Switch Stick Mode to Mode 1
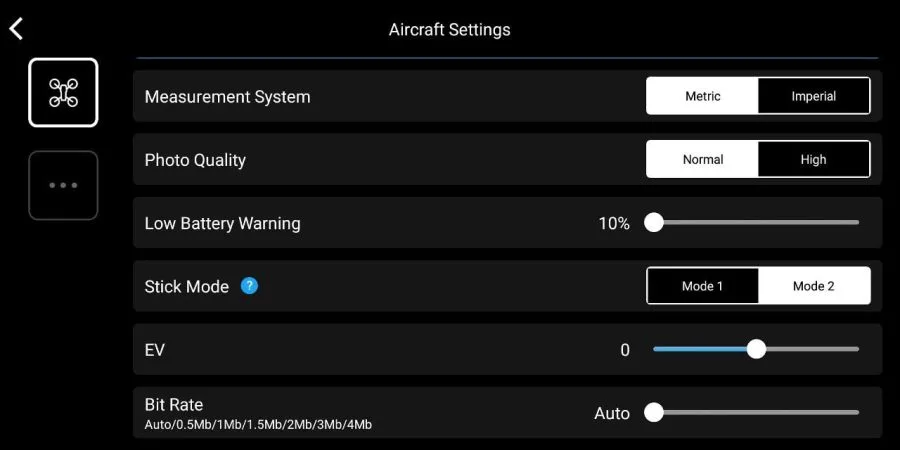 click(703, 286)
